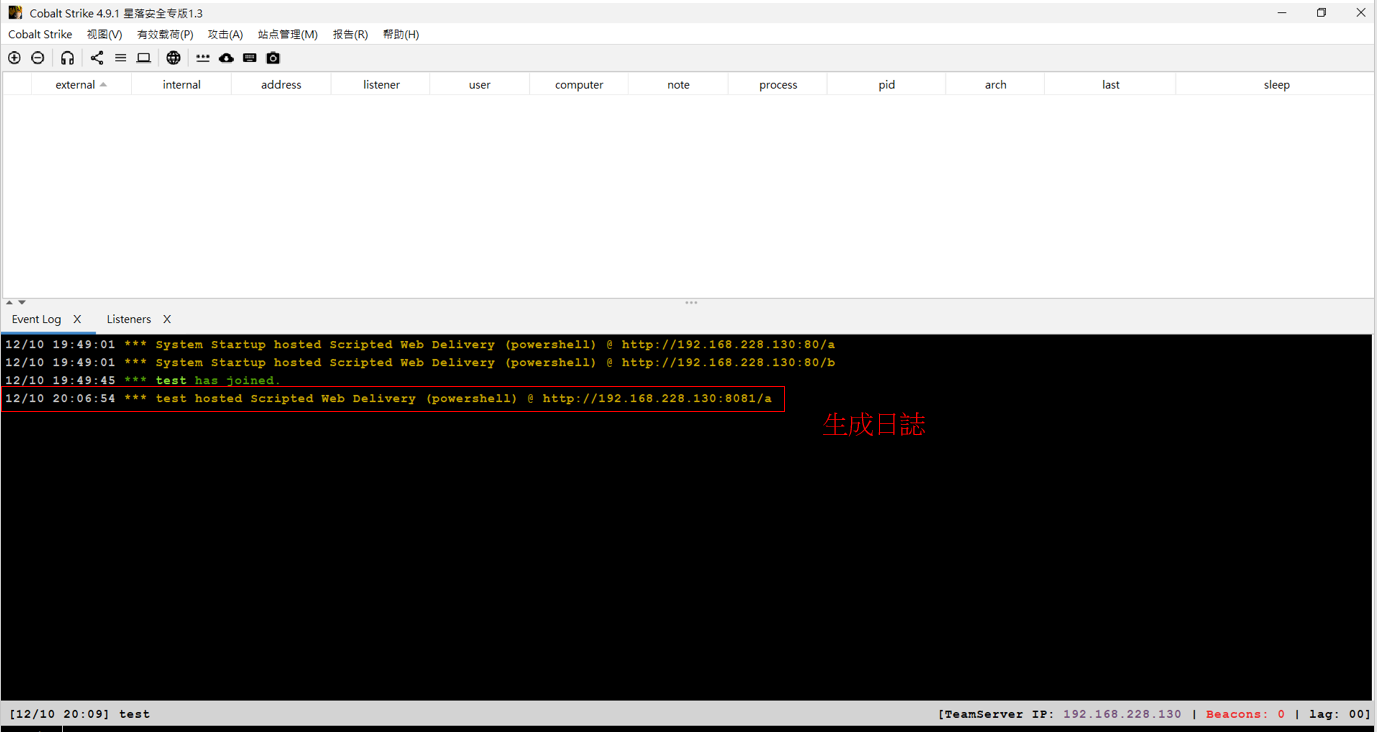Sort sessions by external column
The width and height of the screenshot is (1377, 732).
[81, 85]
